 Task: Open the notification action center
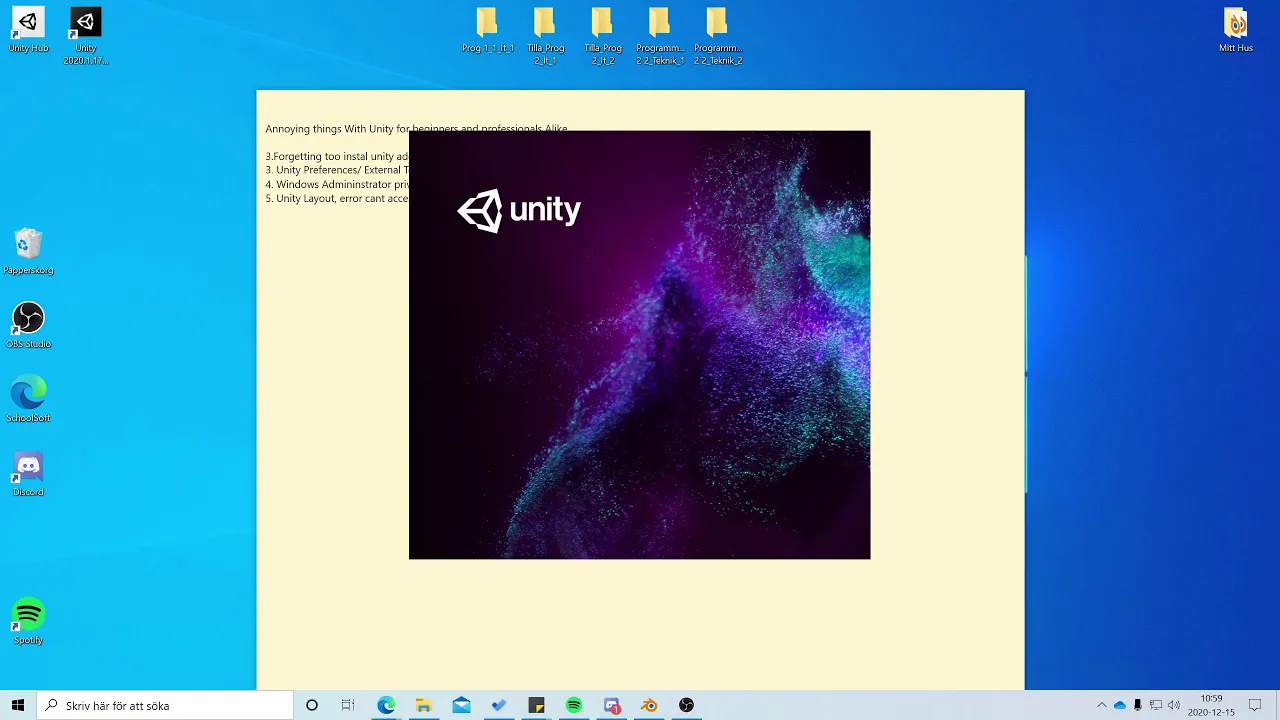click(x=1255, y=705)
